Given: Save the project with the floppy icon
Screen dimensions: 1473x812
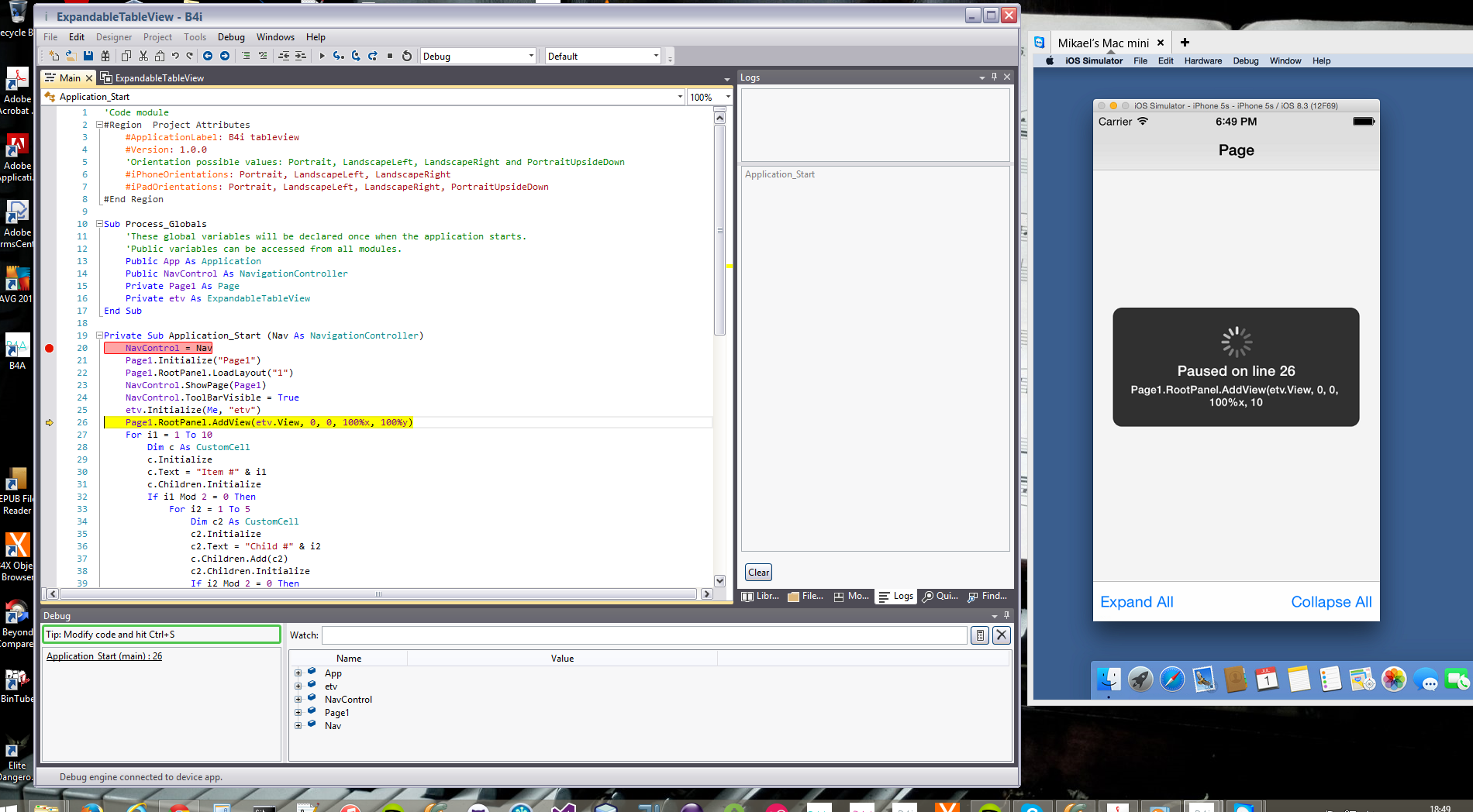Looking at the screenshot, I should tap(88, 56).
